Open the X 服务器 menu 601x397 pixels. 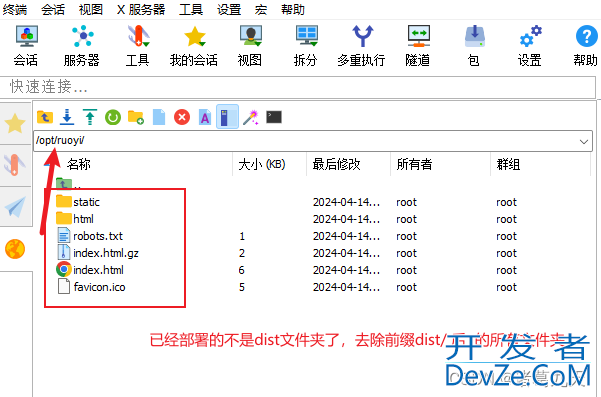tap(141, 9)
